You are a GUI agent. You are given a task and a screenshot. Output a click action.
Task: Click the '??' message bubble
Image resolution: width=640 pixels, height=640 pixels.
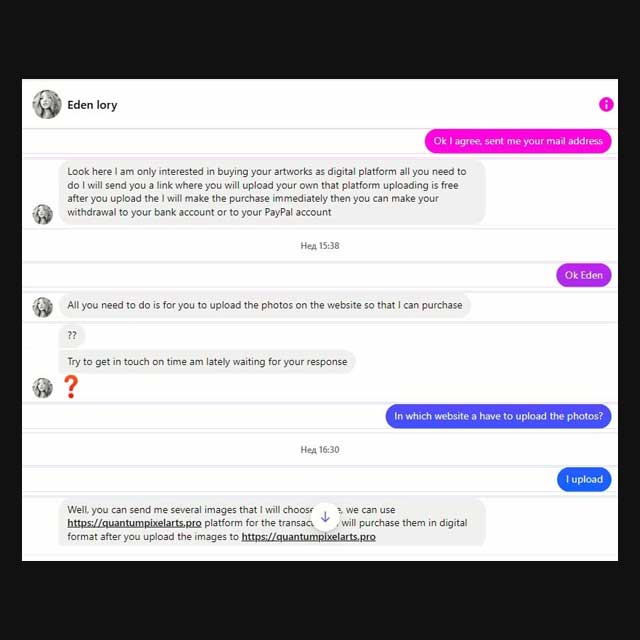click(x=72, y=336)
